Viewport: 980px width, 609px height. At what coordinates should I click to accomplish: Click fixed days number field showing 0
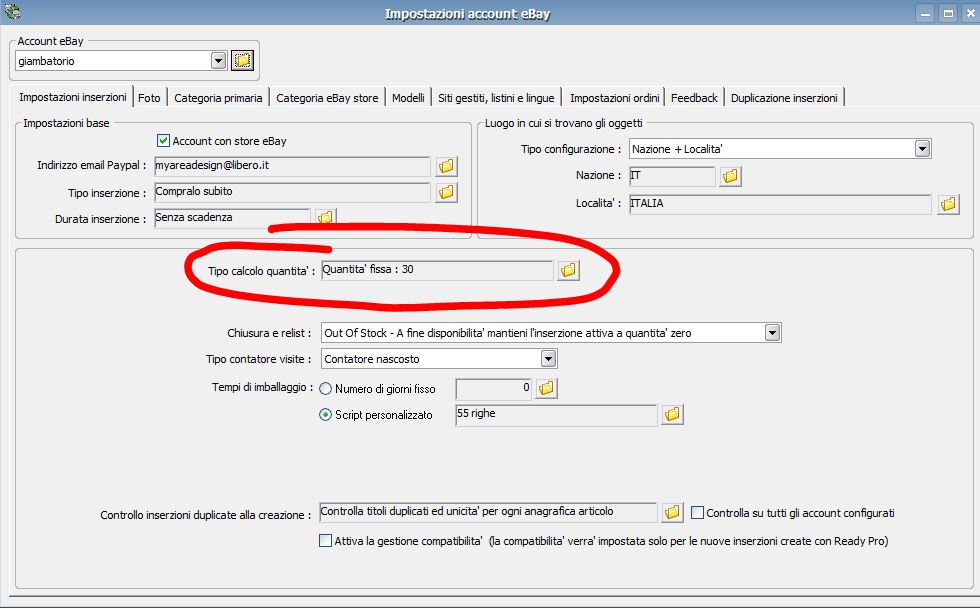[494, 388]
